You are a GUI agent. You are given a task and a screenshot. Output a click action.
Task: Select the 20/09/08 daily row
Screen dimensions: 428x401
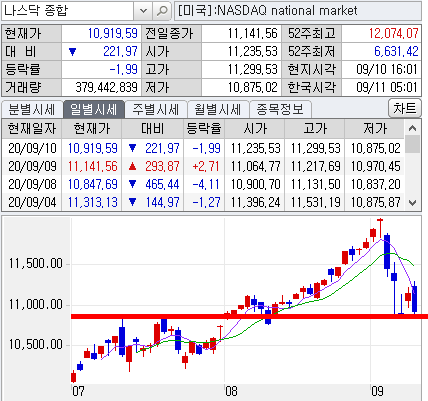tap(203, 184)
